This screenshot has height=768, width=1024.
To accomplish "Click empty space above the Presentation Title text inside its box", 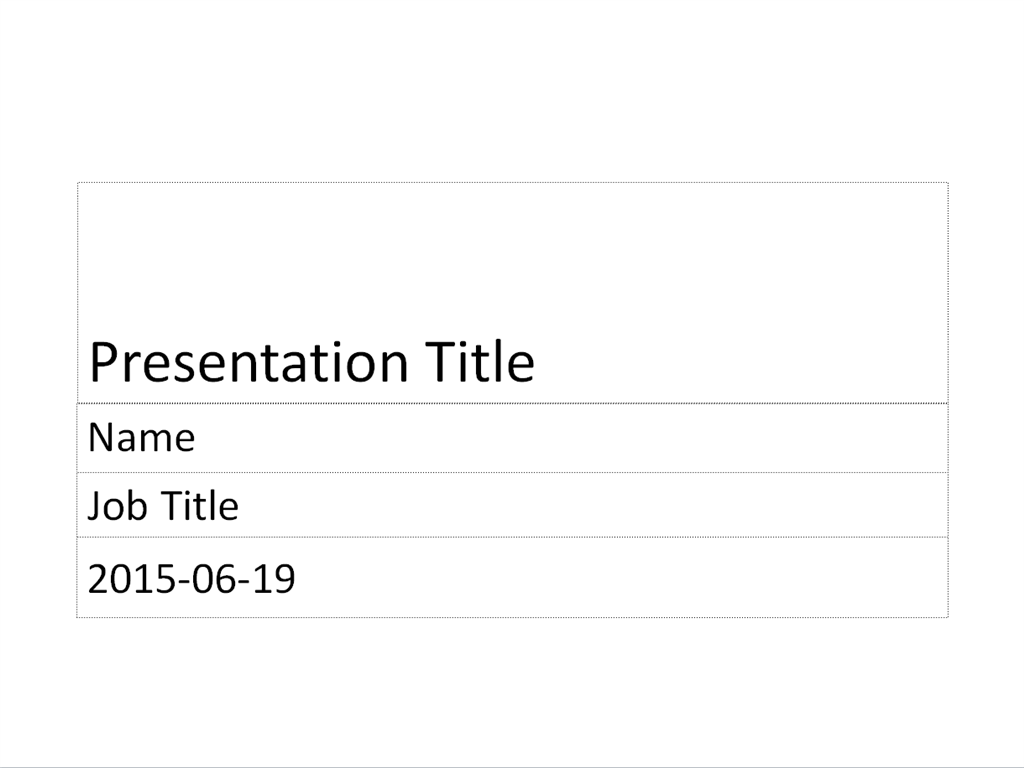I will coord(512,250).
